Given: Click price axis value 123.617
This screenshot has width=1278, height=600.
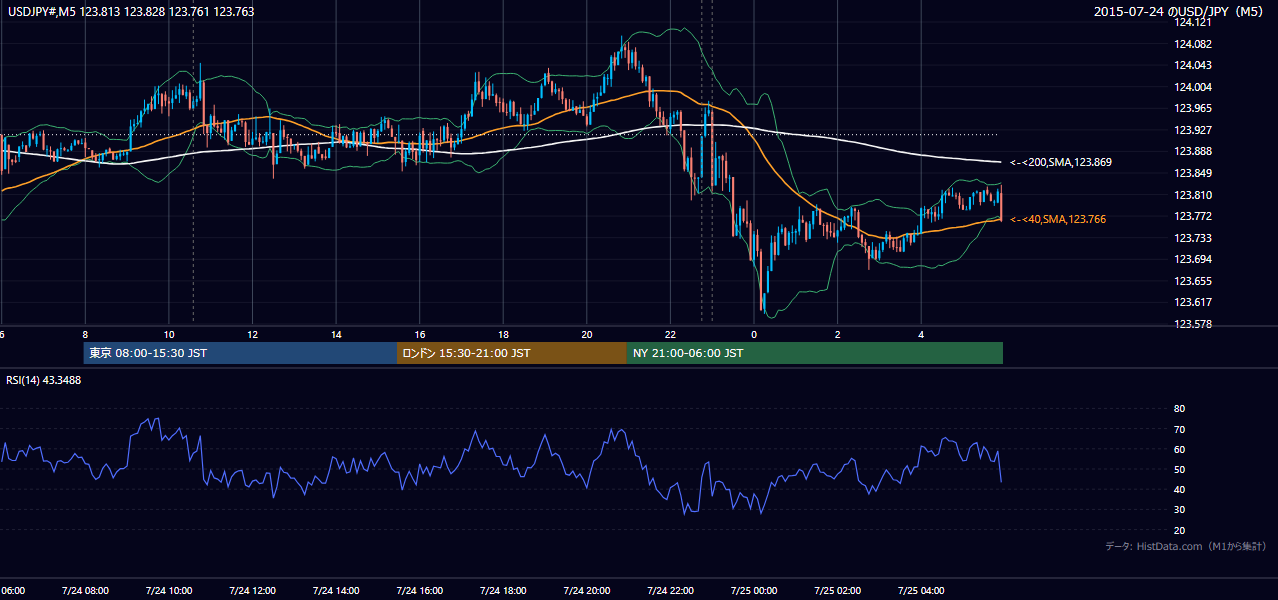Looking at the screenshot, I should [1192, 302].
